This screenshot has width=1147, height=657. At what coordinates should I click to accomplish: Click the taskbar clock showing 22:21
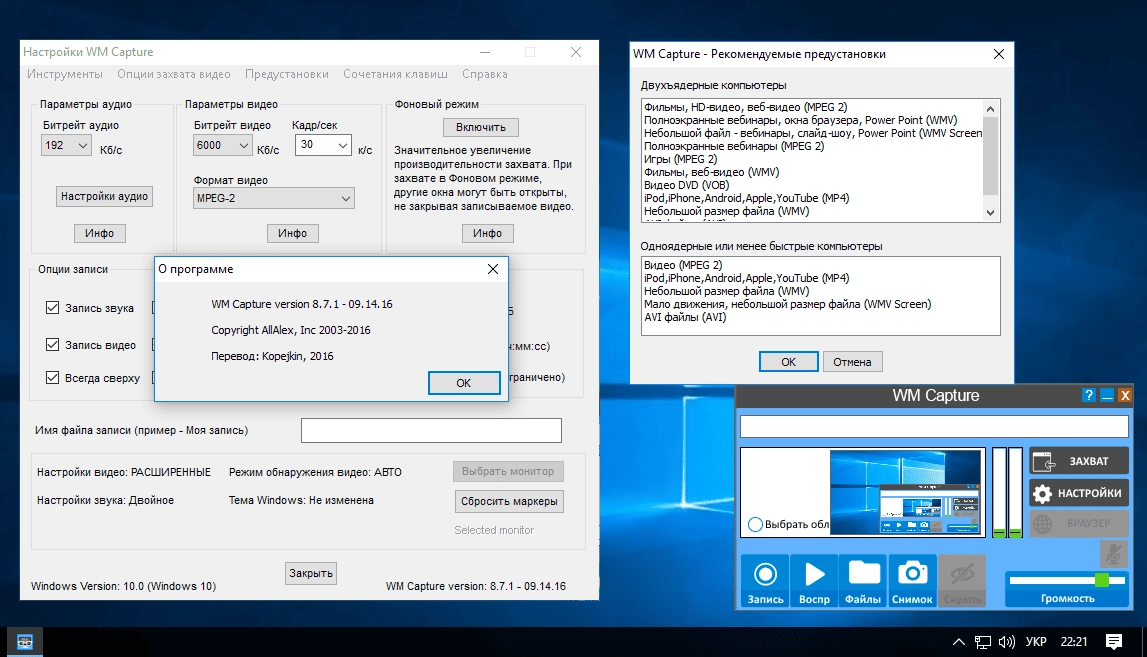click(1074, 642)
